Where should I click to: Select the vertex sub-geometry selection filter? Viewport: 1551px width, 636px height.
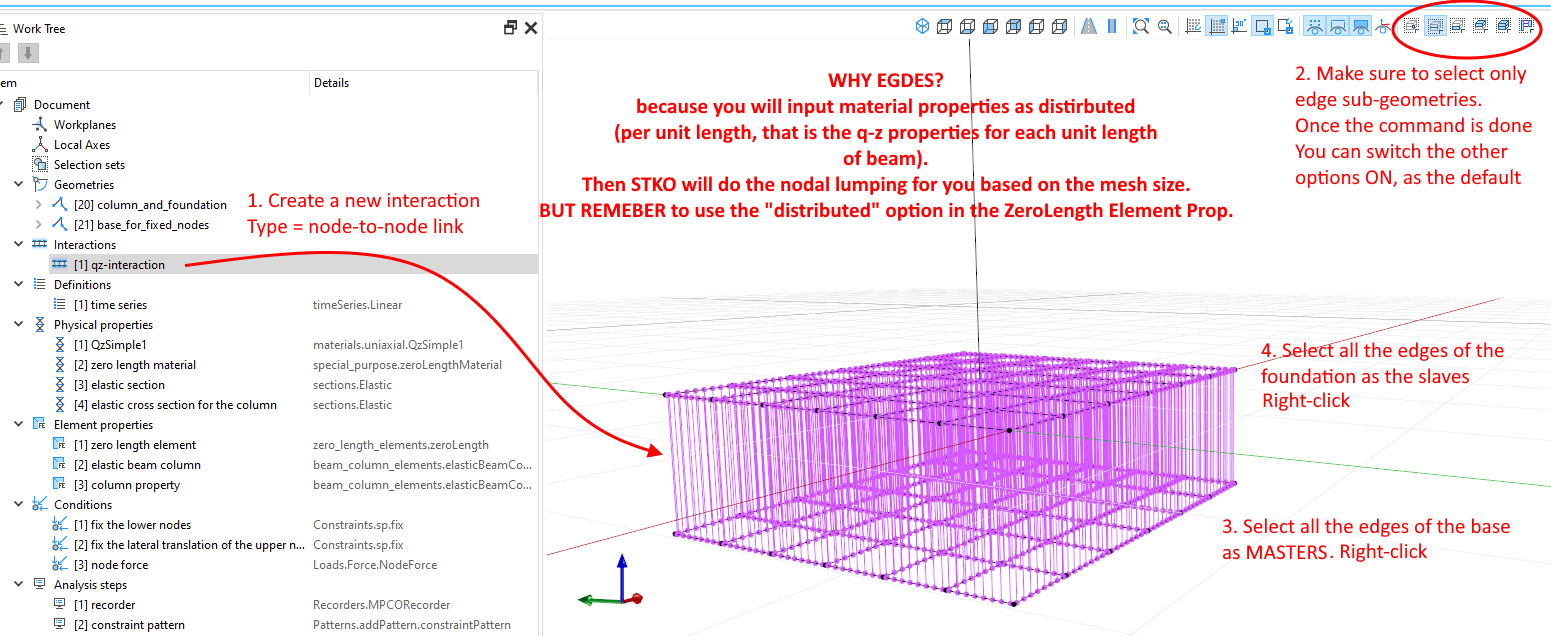click(x=1411, y=27)
